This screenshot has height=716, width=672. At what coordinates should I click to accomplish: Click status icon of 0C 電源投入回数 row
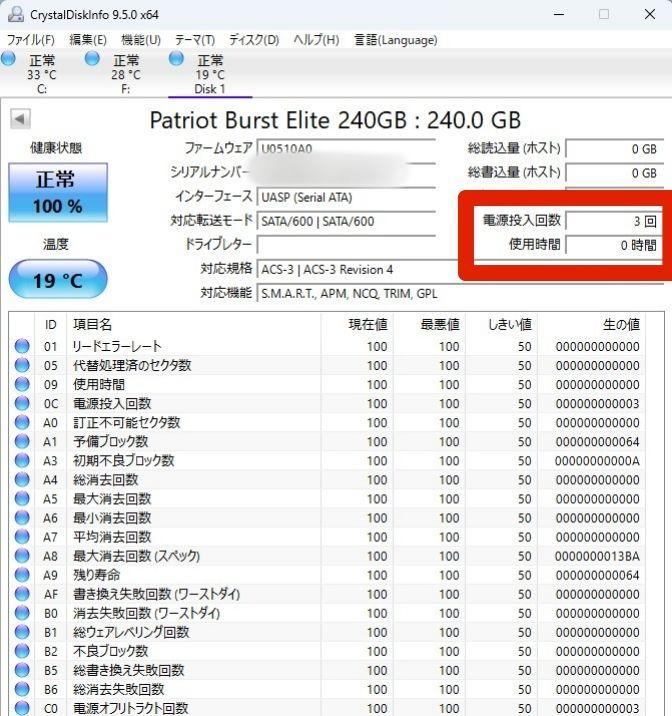[x=22, y=403]
